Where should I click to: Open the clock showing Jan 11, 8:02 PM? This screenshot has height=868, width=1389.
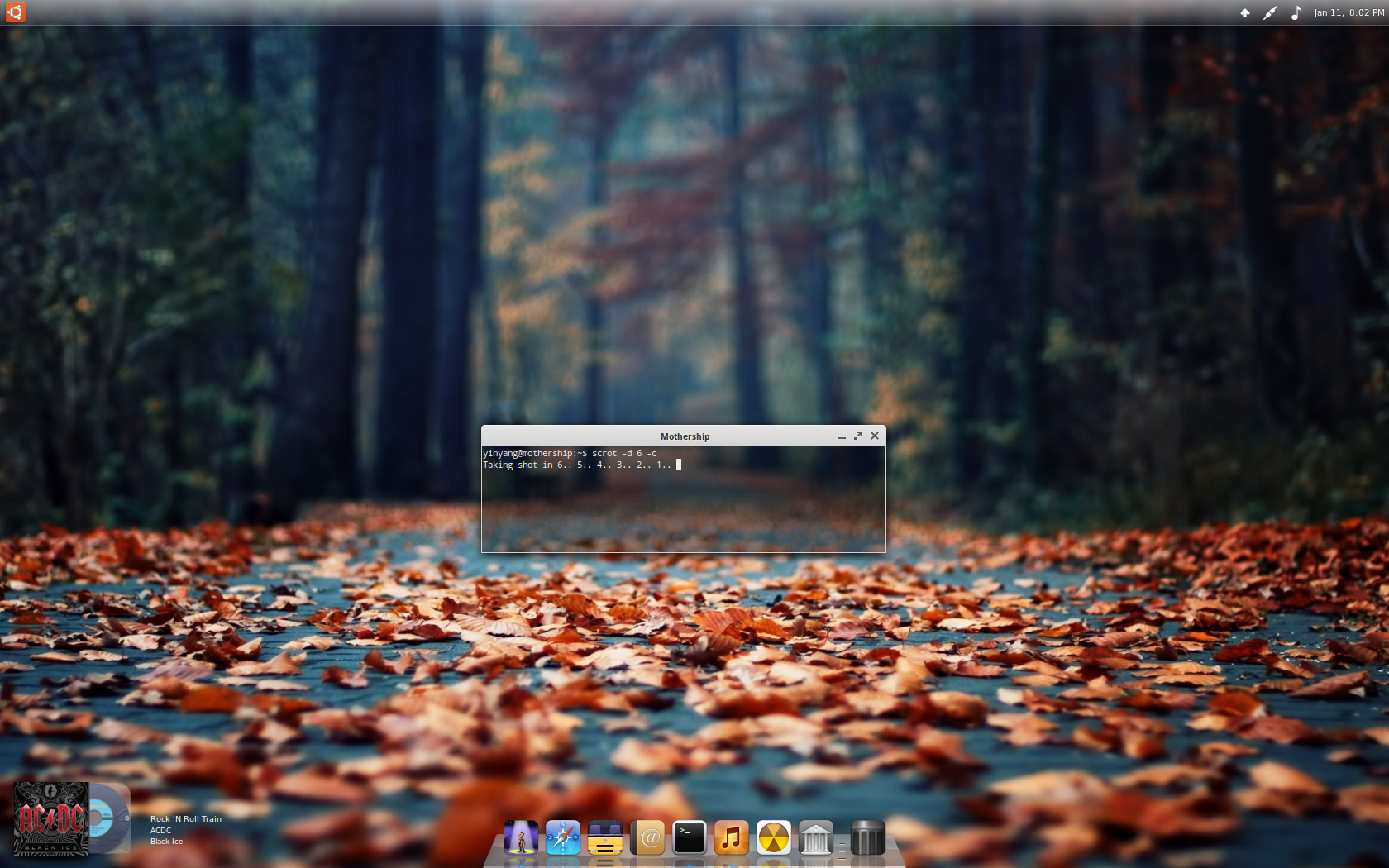1348,12
